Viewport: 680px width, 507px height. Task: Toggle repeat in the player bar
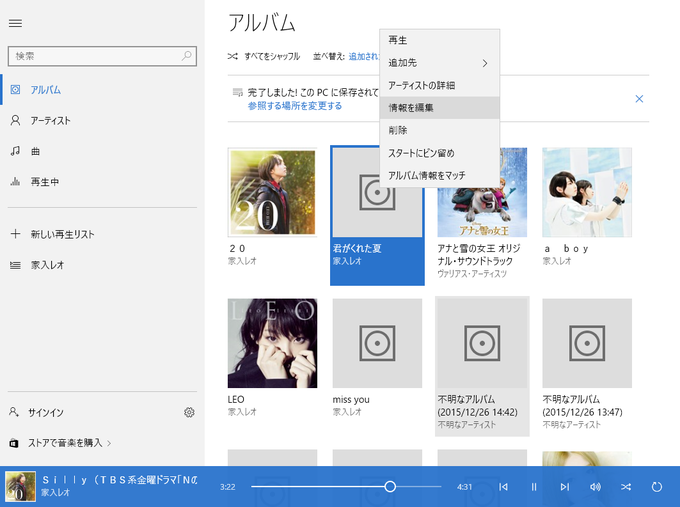pyautogui.click(x=657, y=487)
